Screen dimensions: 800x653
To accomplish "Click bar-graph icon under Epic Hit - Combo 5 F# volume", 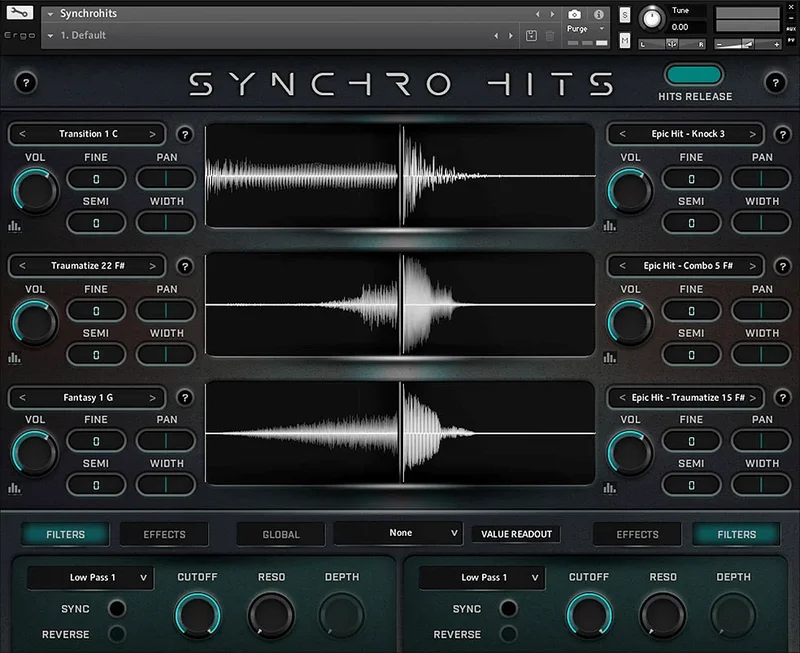I will [x=609, y=358].
